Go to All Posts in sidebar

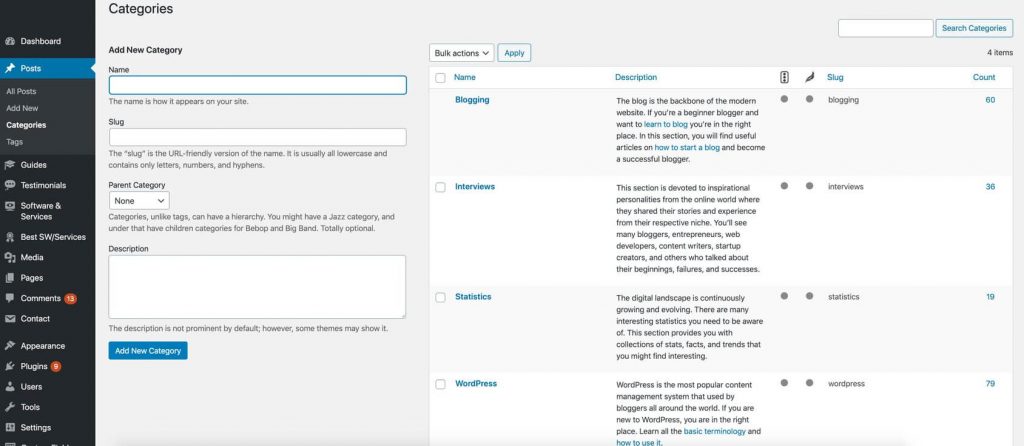click(21, 91)
